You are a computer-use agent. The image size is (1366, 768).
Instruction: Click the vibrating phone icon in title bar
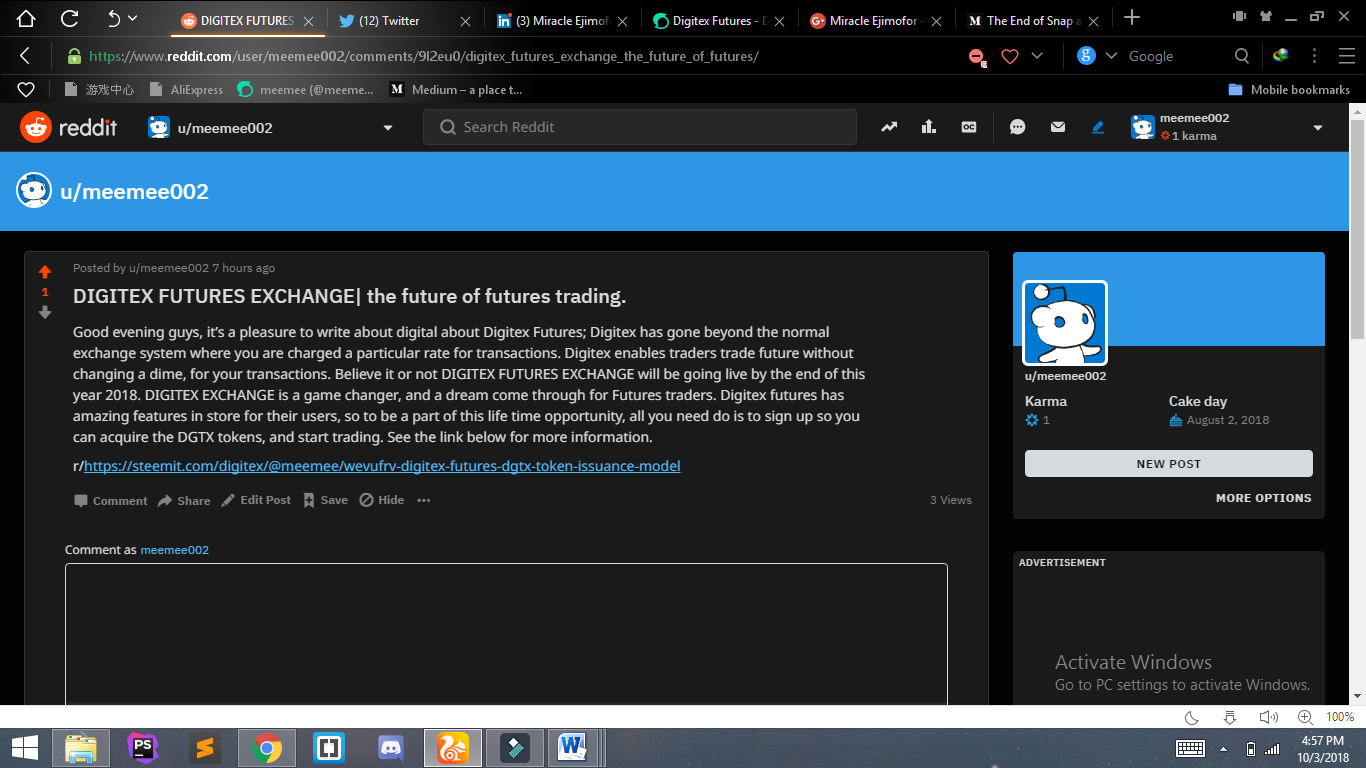(x=1241, y=16)
